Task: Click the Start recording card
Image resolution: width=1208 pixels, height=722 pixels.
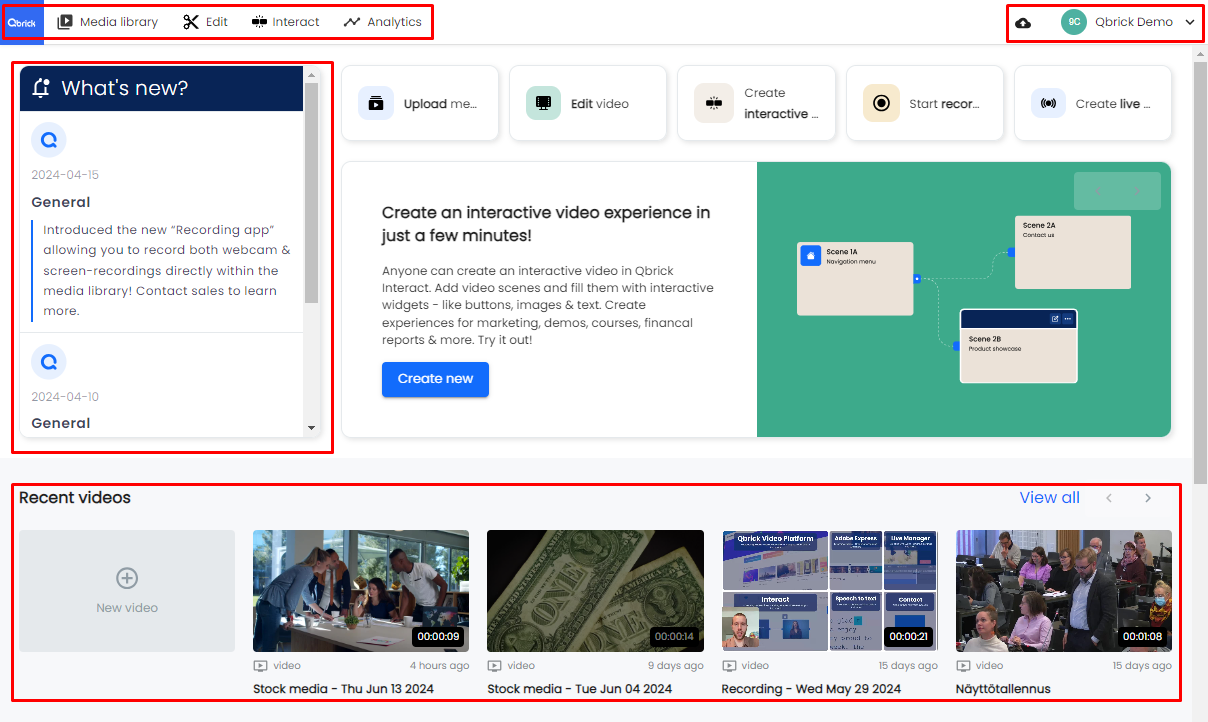Action: coord(925,103)
